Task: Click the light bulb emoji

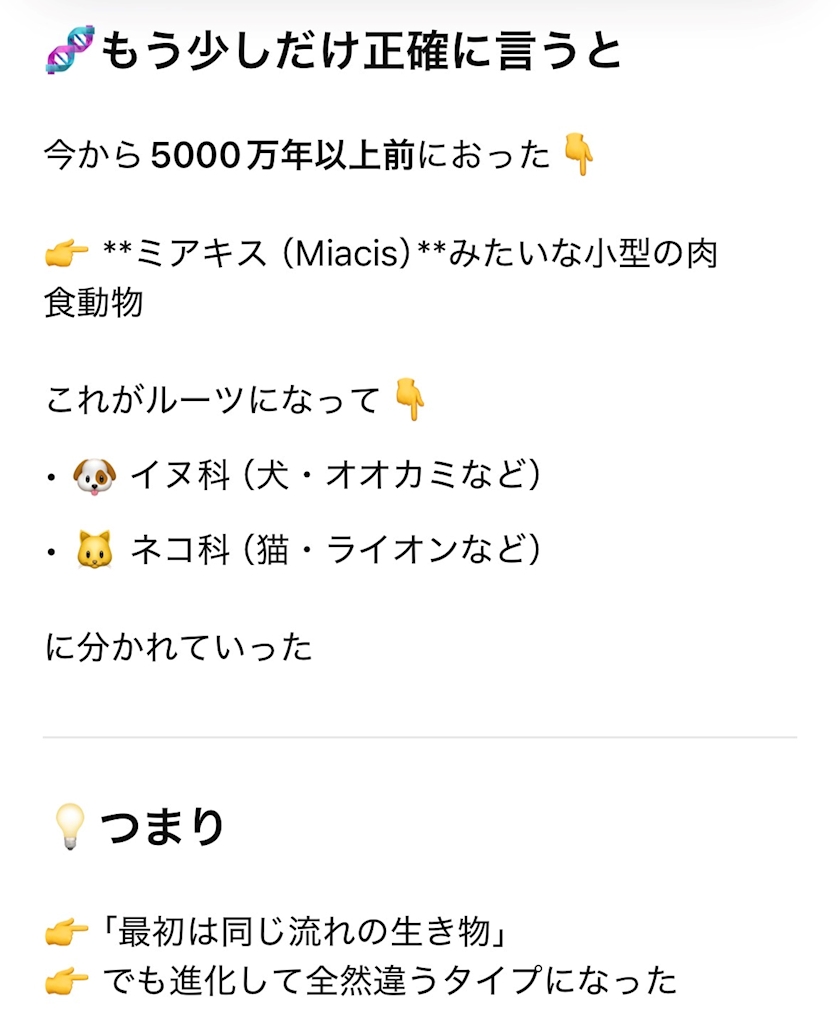Action: tap(69, 829)
